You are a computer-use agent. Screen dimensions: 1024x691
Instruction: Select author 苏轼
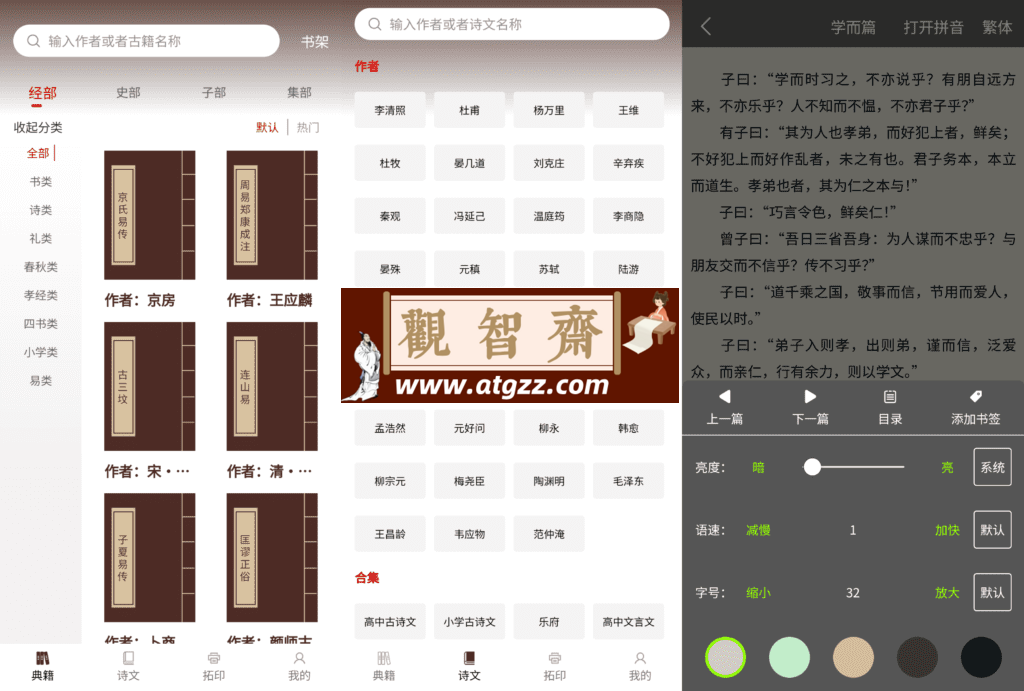pyautogui.click(x=549, y=269)
